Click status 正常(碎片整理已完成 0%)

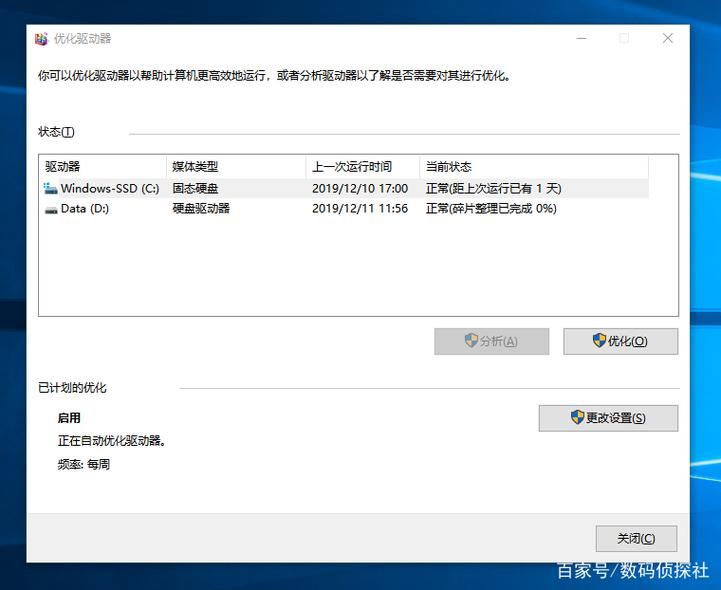492,209
